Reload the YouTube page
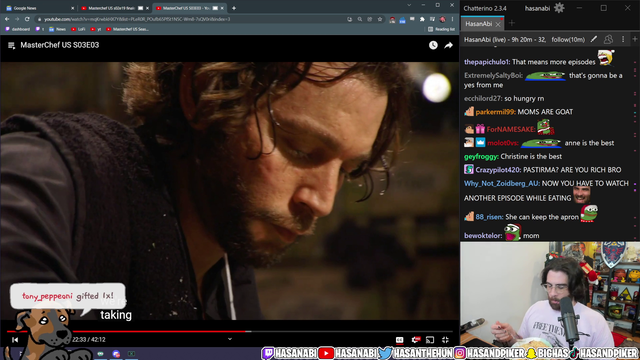 [27, 19]
